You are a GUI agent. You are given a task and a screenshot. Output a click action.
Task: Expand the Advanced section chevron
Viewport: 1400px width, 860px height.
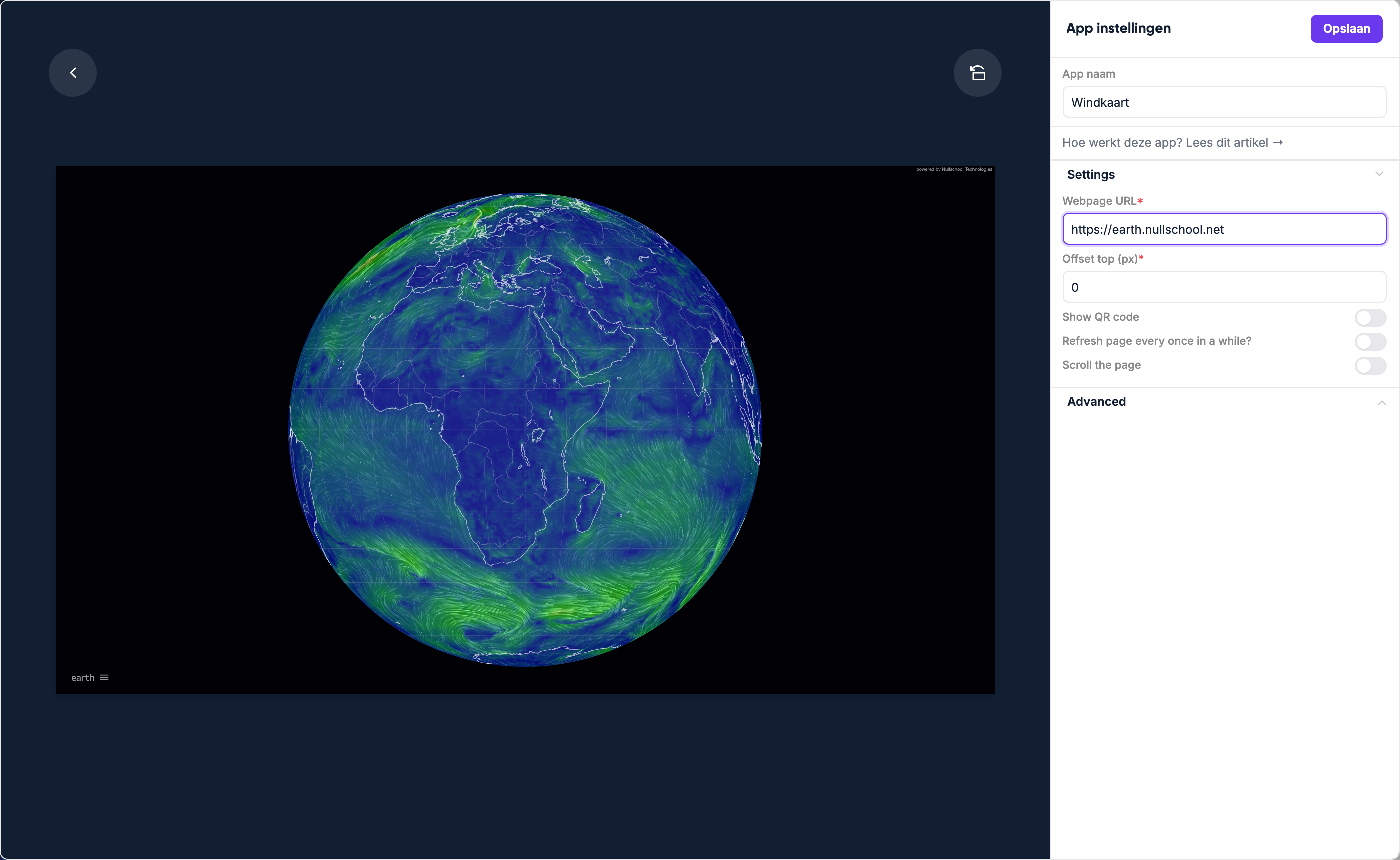tap(1382, 402)
